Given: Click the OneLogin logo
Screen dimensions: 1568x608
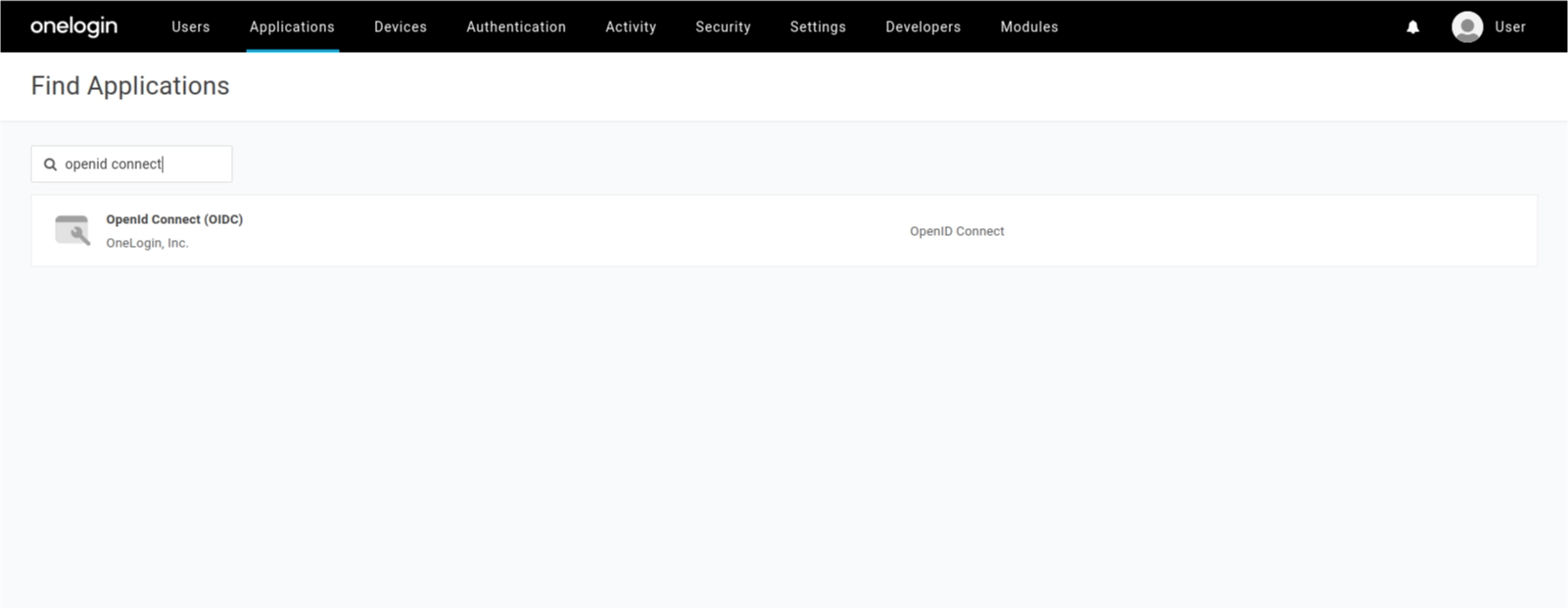Looking at the screenshot, I should click(73, 26).
